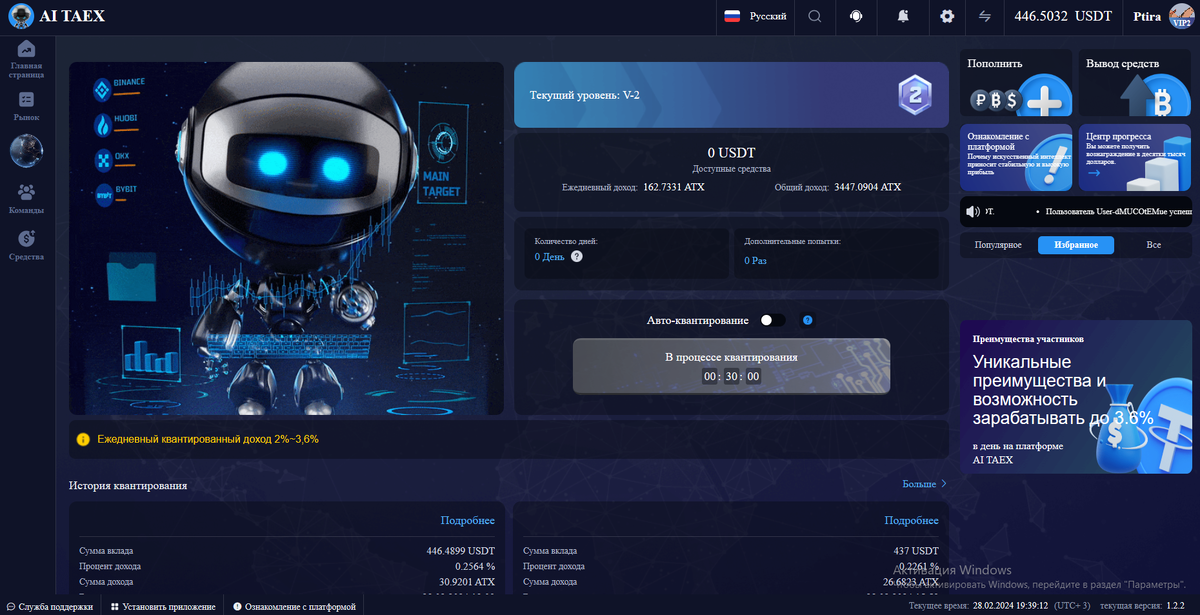Expand history with Больше chevron
1200x615 pixels.
924,483
